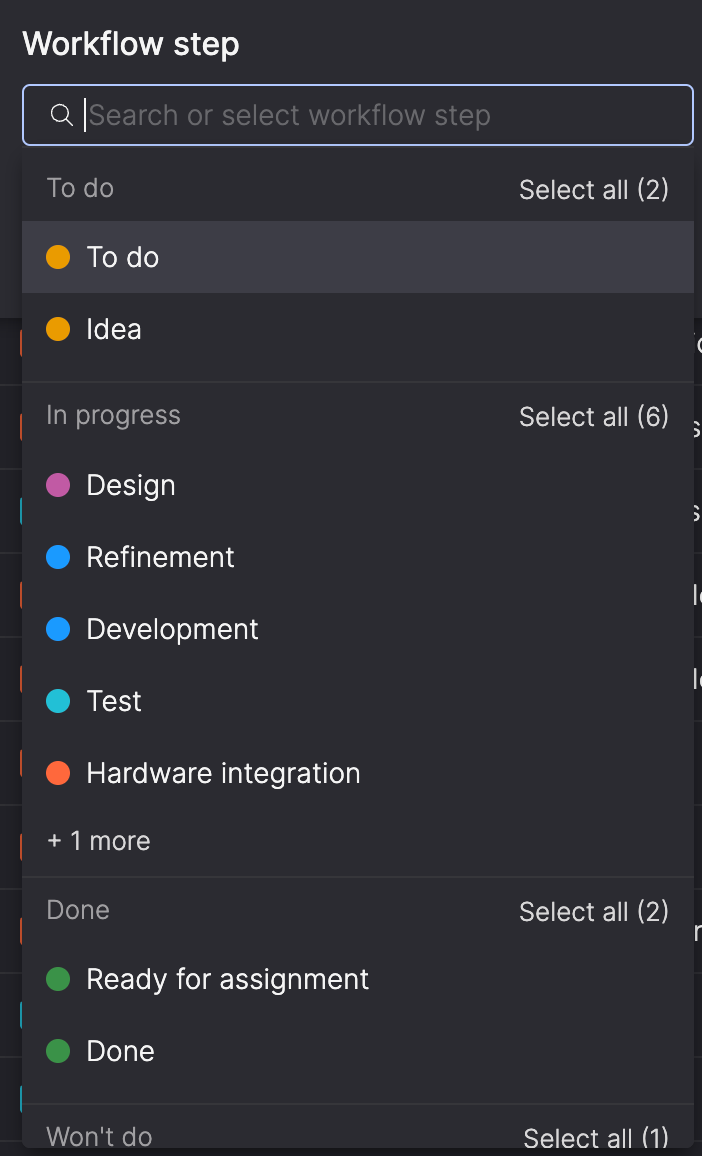Pick the Idea workflow step
Image resolution: width=702 pixels, height=1156 pixels.
pyautogui.click(x=114, y=329)
